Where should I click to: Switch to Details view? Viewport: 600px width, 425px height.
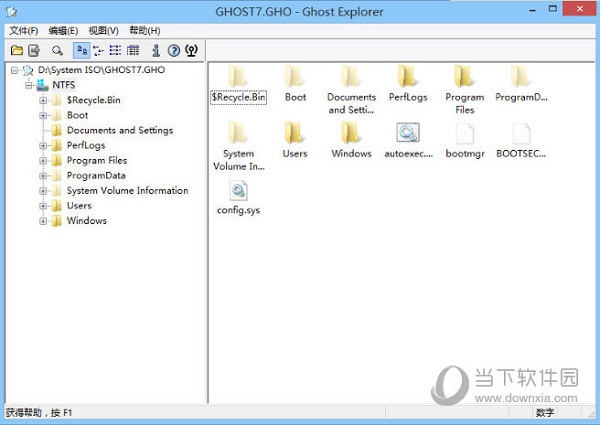coord(133,50)
